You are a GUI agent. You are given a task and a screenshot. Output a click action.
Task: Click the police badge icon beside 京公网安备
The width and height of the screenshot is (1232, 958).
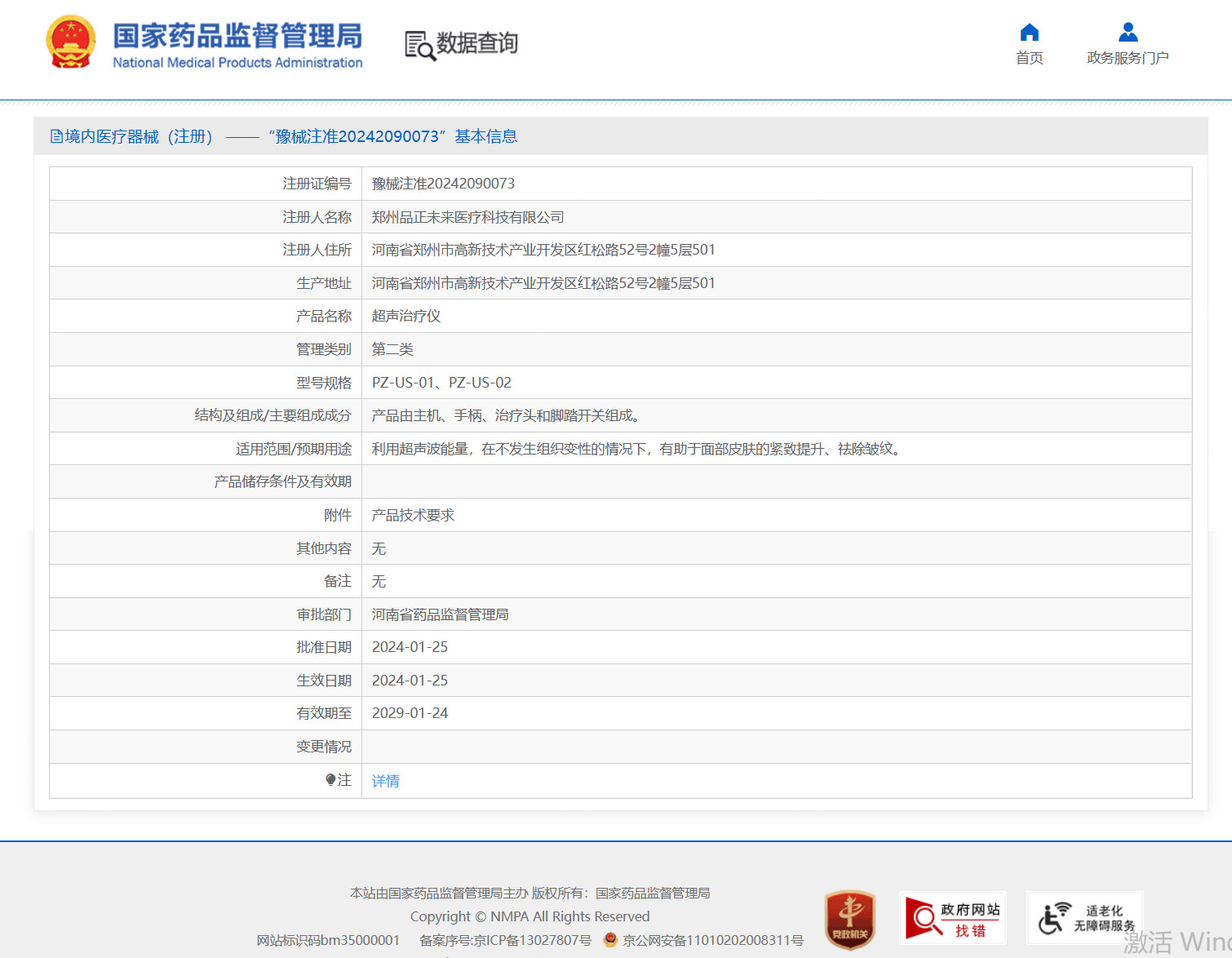click(610, 940)
